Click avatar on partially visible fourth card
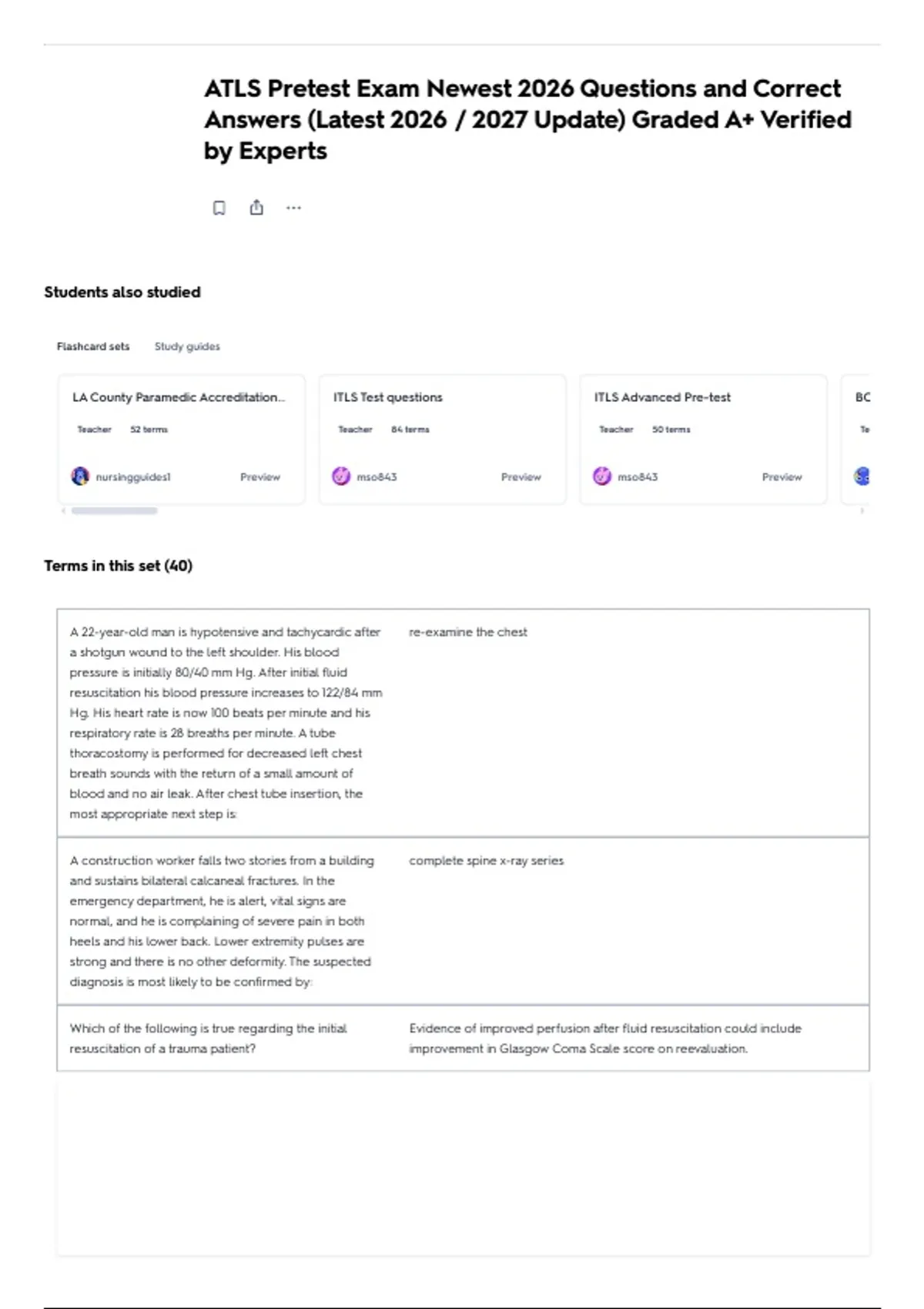Screen dimensions: 924x1309 (862, 477)
